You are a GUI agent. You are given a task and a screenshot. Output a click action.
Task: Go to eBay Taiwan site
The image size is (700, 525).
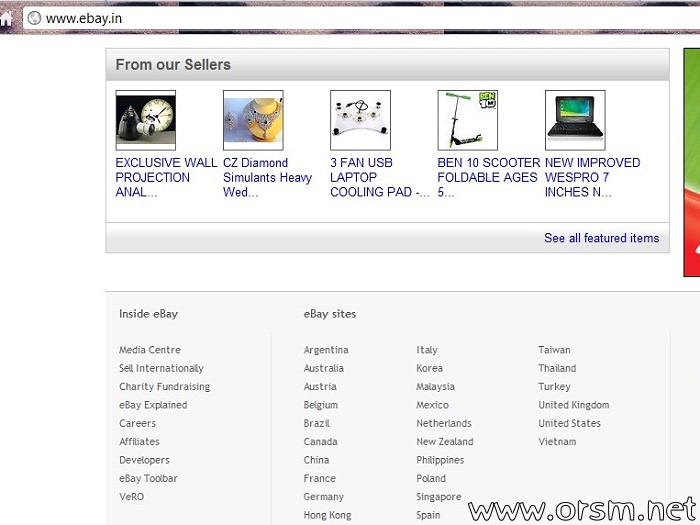pyautogui.click(x=554, y=350)
